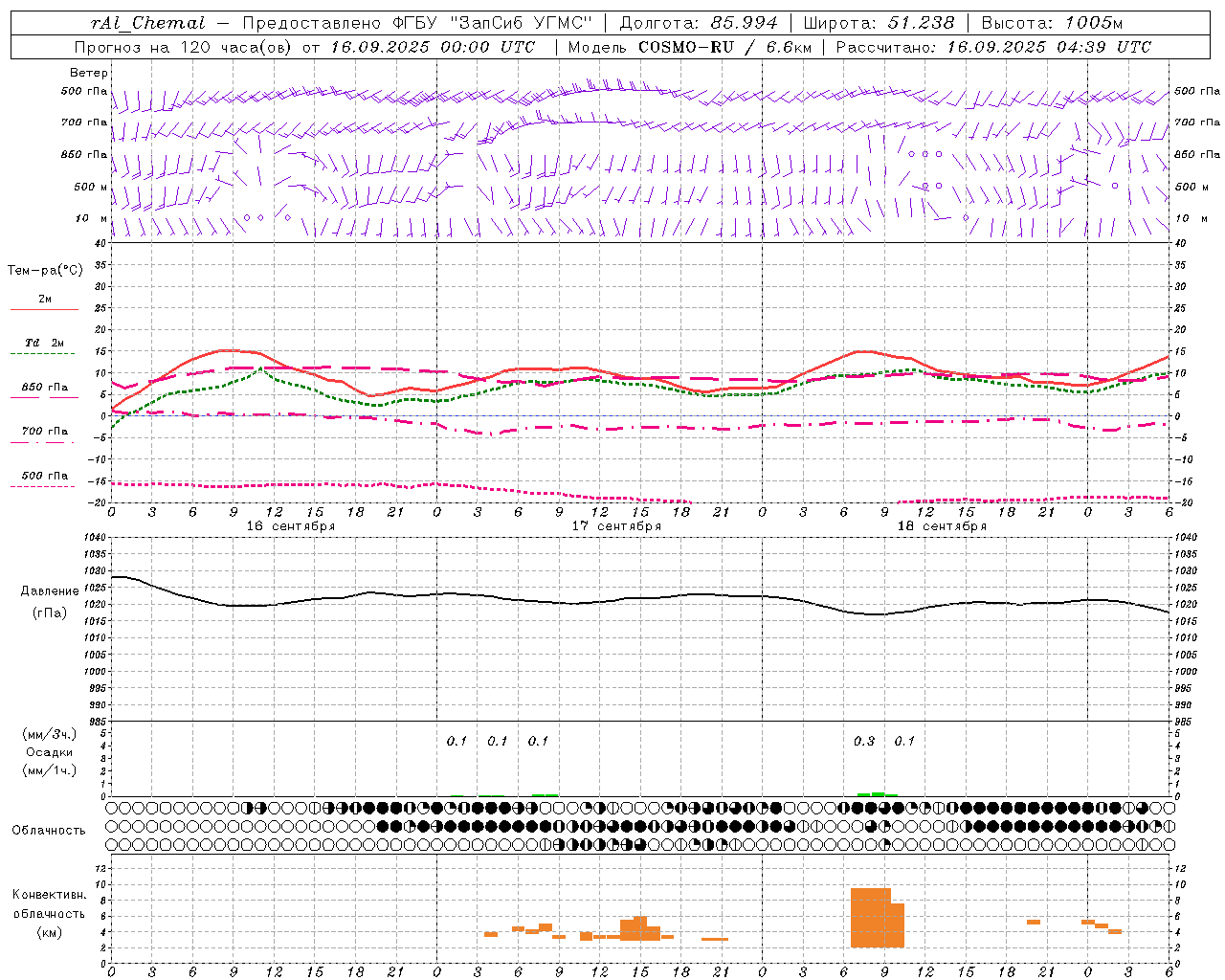Click the computed time 16.09.2025 04:39 UTC
1225x980 pixels.
pos(1049,47)
